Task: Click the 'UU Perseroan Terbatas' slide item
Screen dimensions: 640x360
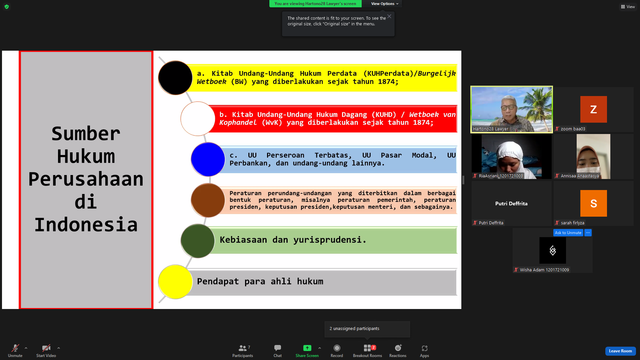Action: click(340, 159)
